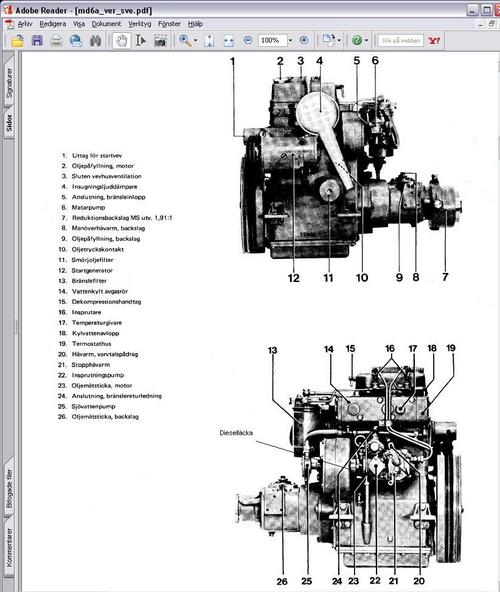500x592 pixels.
Task: Click the zoom in plus button
Action: tap(304, 40)
